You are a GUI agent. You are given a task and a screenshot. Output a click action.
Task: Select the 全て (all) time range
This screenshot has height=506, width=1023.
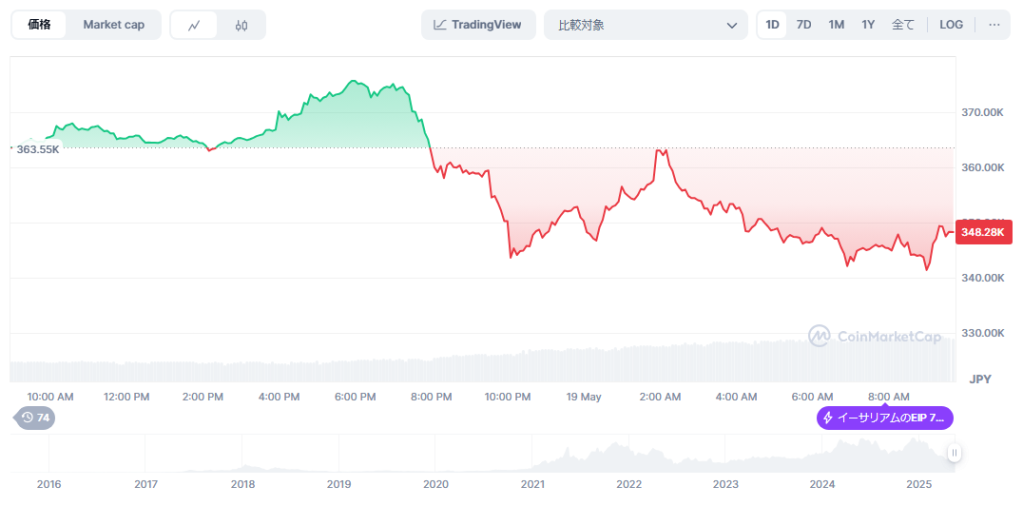(x=902, y=25)
